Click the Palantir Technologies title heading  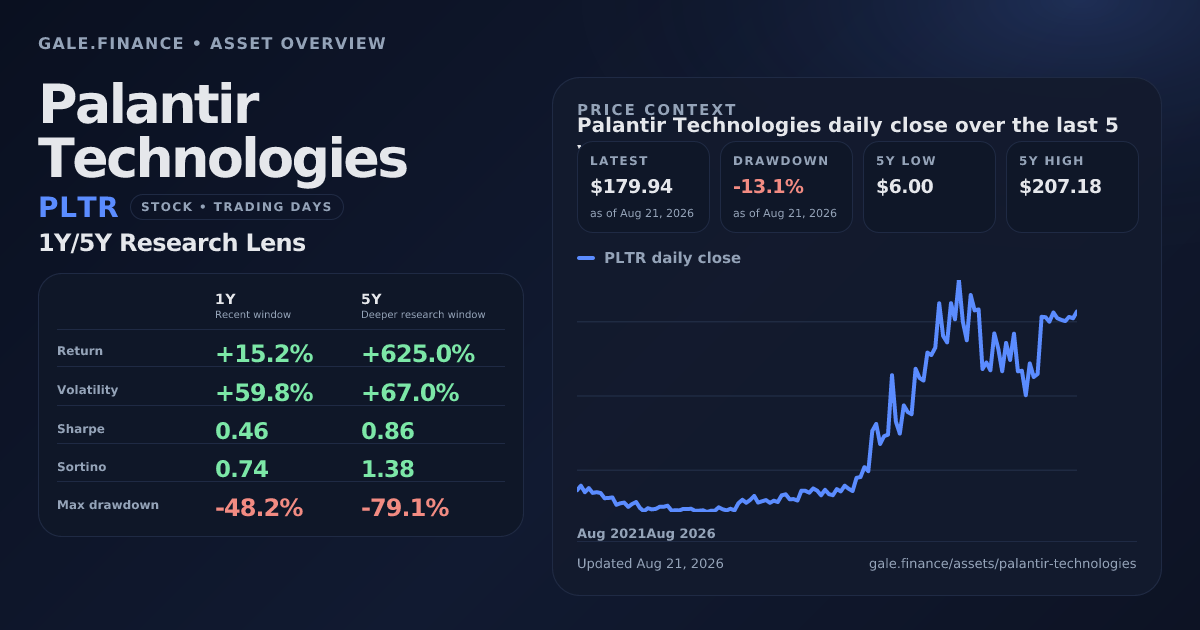[223, 132]
